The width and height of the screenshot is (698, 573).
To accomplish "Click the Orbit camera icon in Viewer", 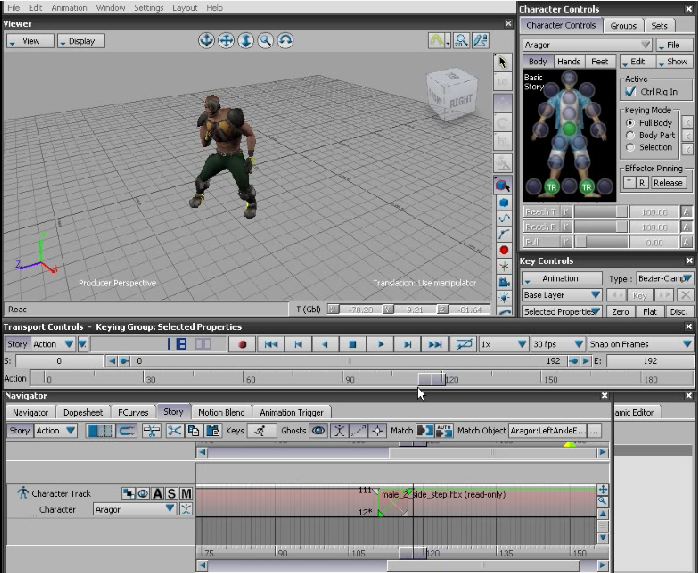I will tap(206, 41).
